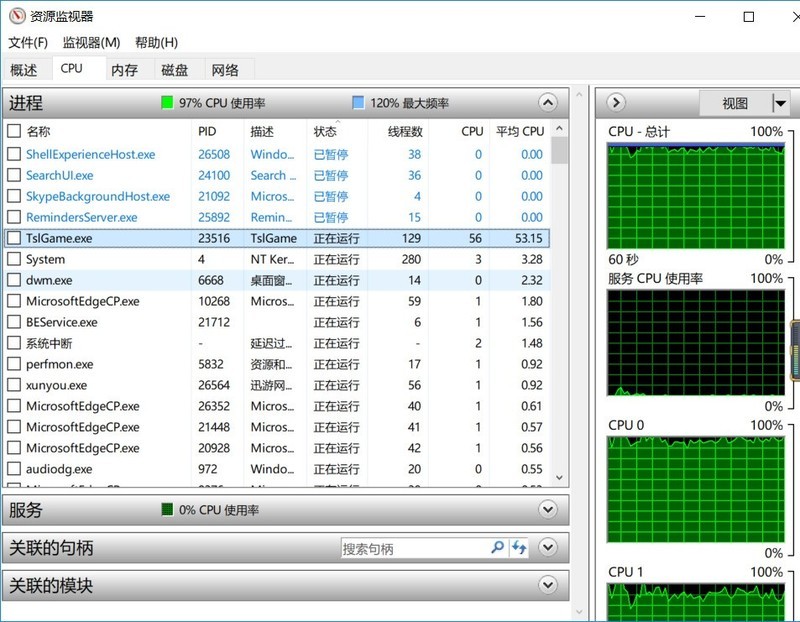
Task: Switch to the 内存 tab
Action: (x=124, y=70)
